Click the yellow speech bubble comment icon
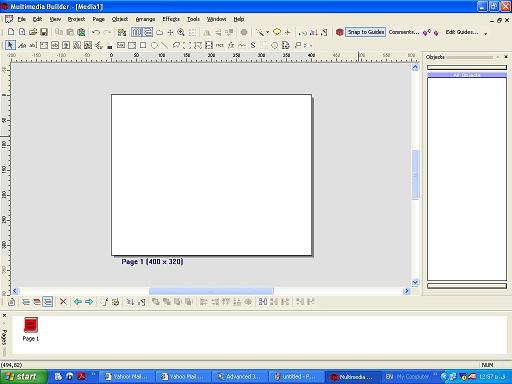The height and width of the screenshot is (384, 512). 277,32
